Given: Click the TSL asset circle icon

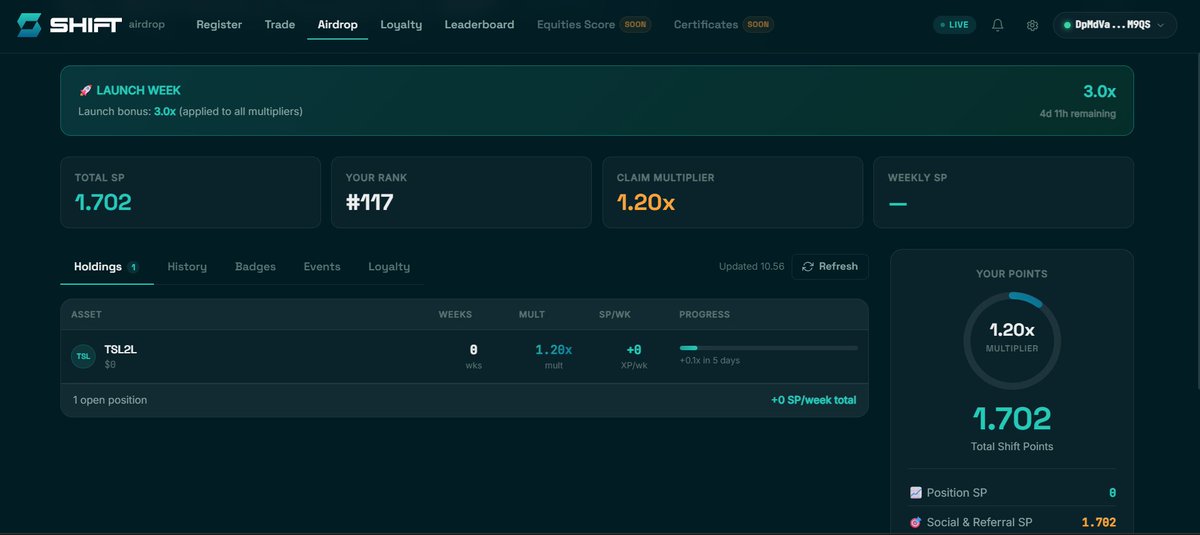Looking at the screenshot, I should tap(83, 356).
